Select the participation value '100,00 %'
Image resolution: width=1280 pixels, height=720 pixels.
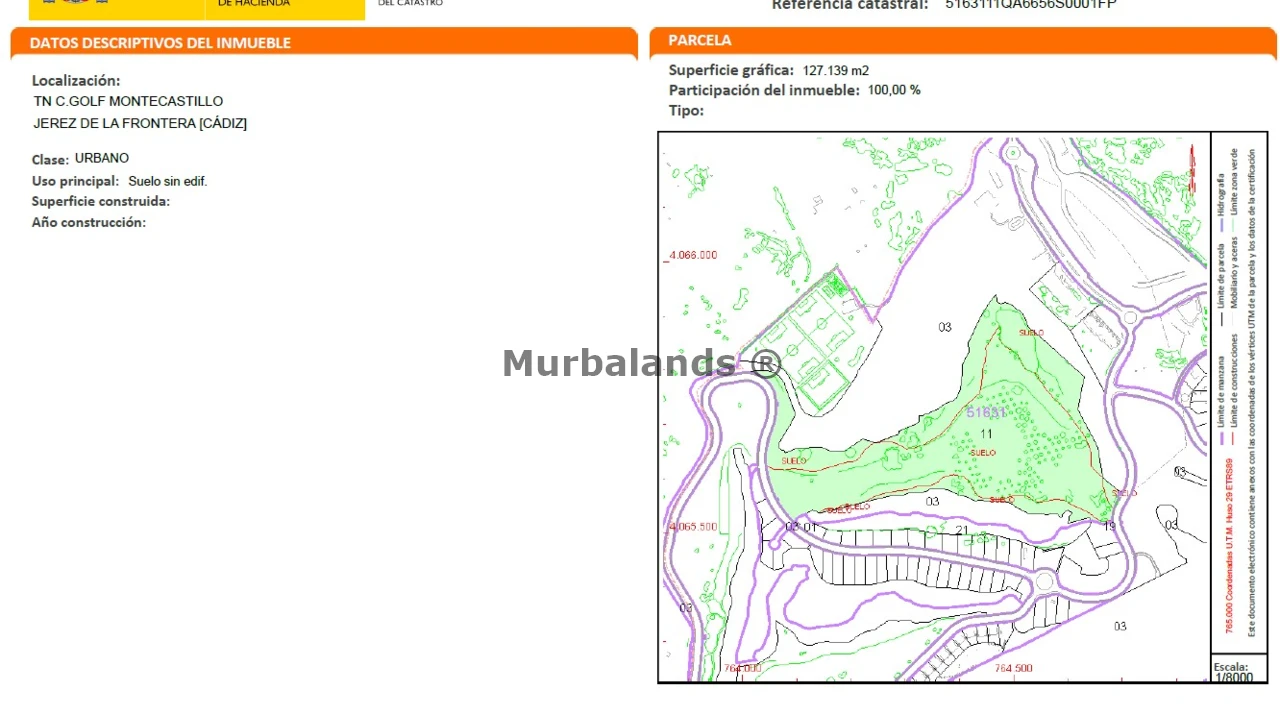pyautogui.click(x=894, y=90)
